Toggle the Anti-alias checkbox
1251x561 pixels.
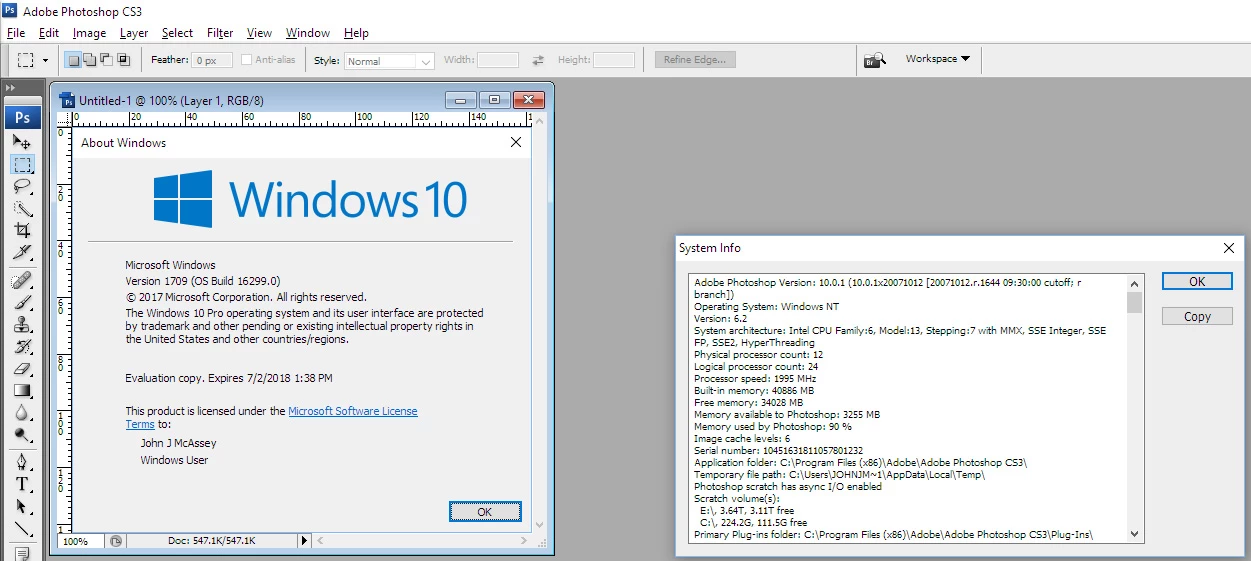click(246, 60)
